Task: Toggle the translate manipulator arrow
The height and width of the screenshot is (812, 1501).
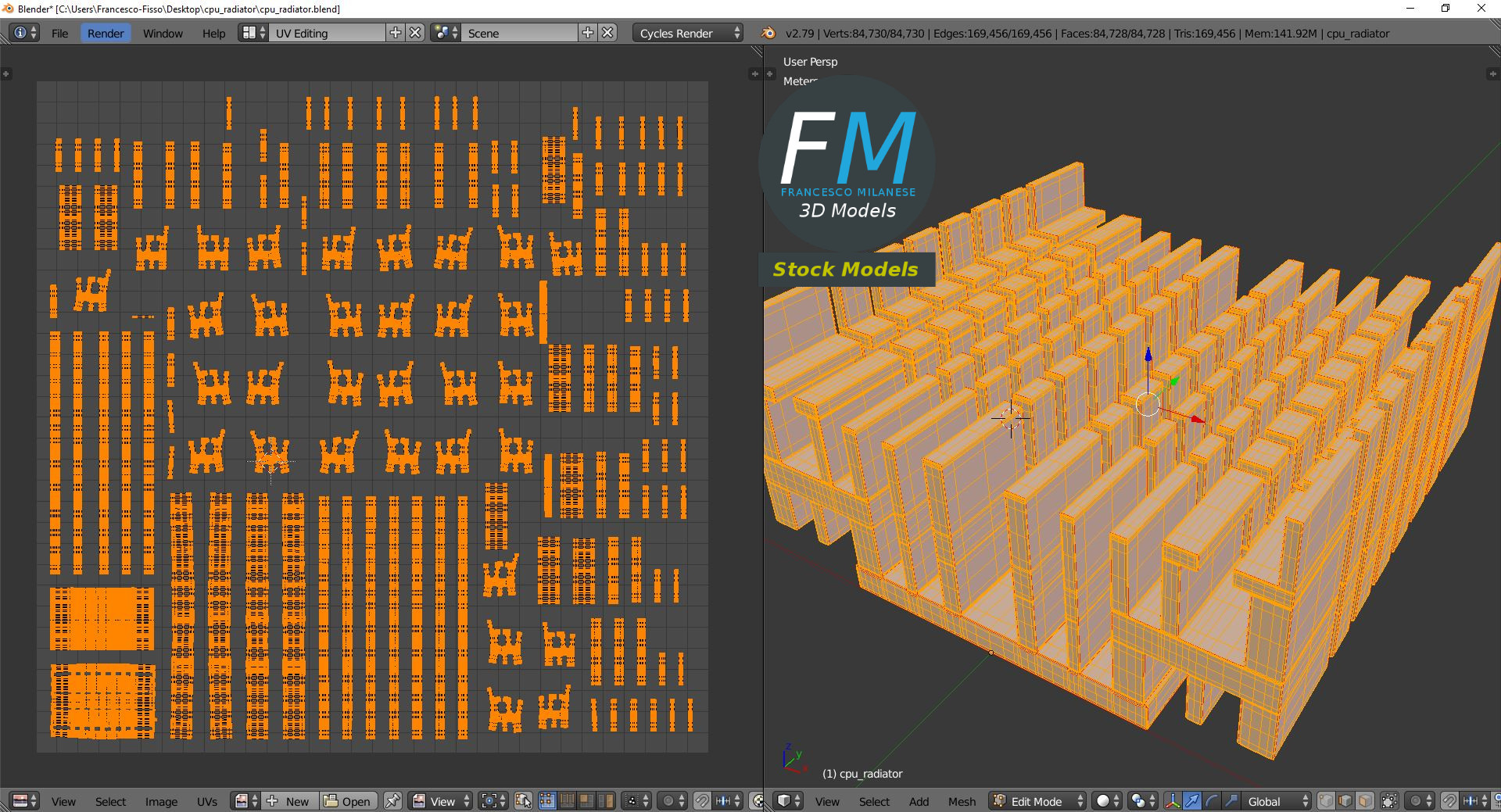Action: [x=1192, y=801]
